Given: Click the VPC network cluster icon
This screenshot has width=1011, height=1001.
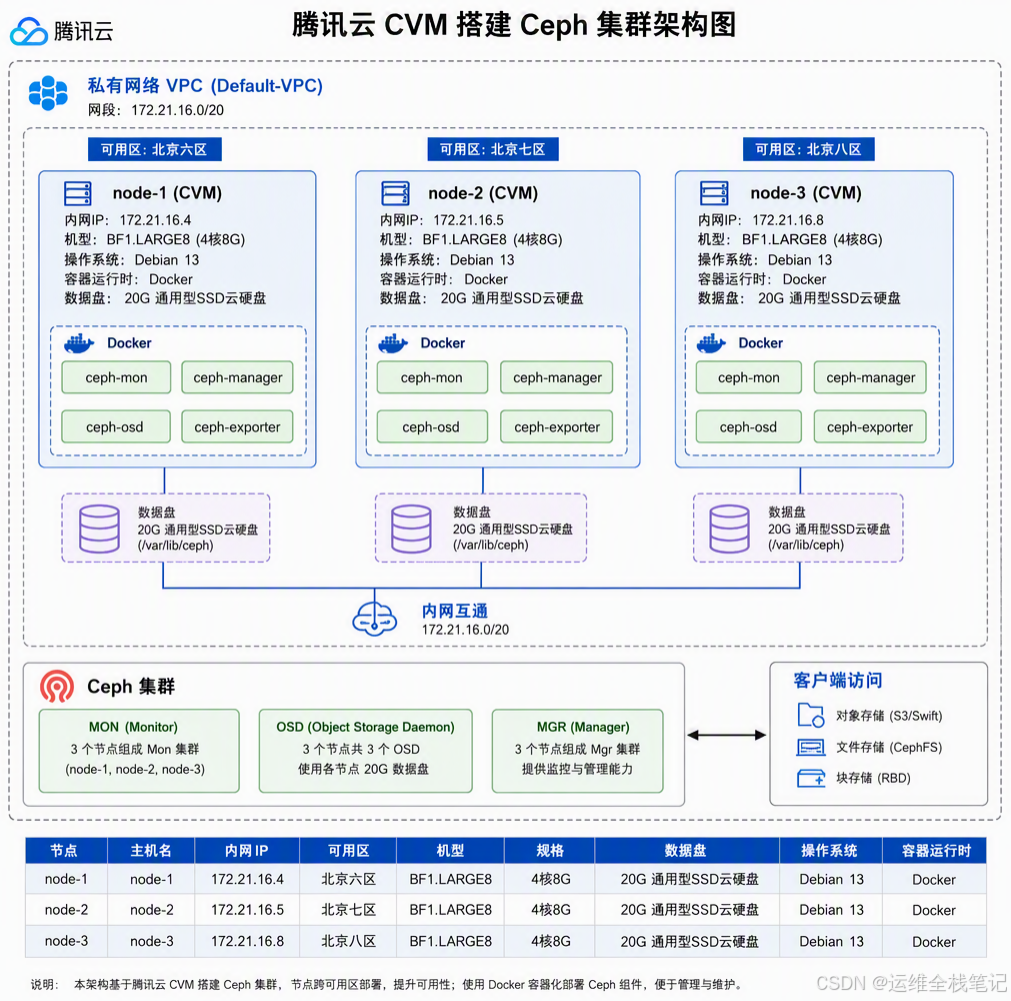Looking at the screenshot, I should [48, 93].
